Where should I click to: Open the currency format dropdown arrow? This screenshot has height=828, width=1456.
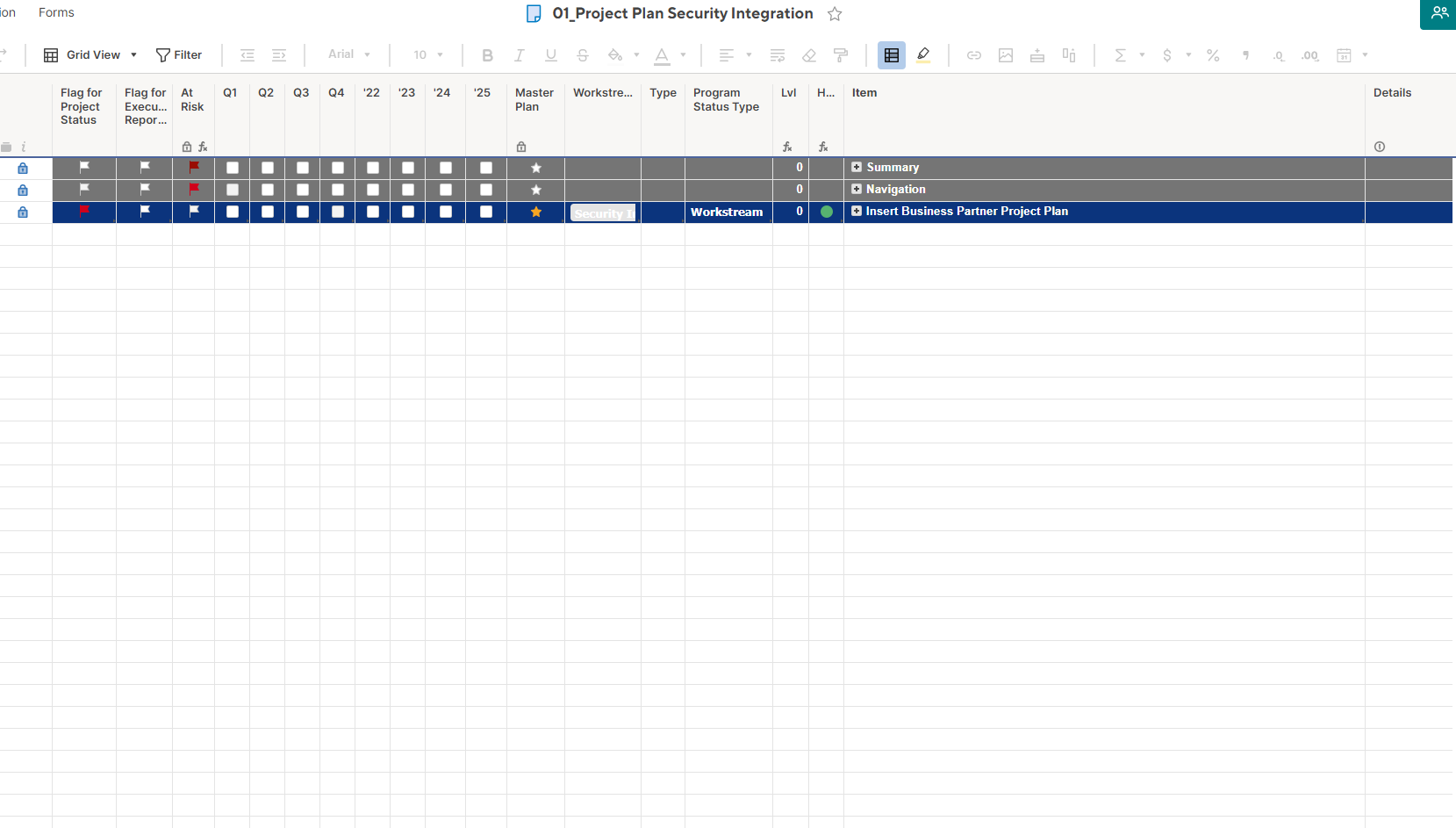[x=1188, y=55]
